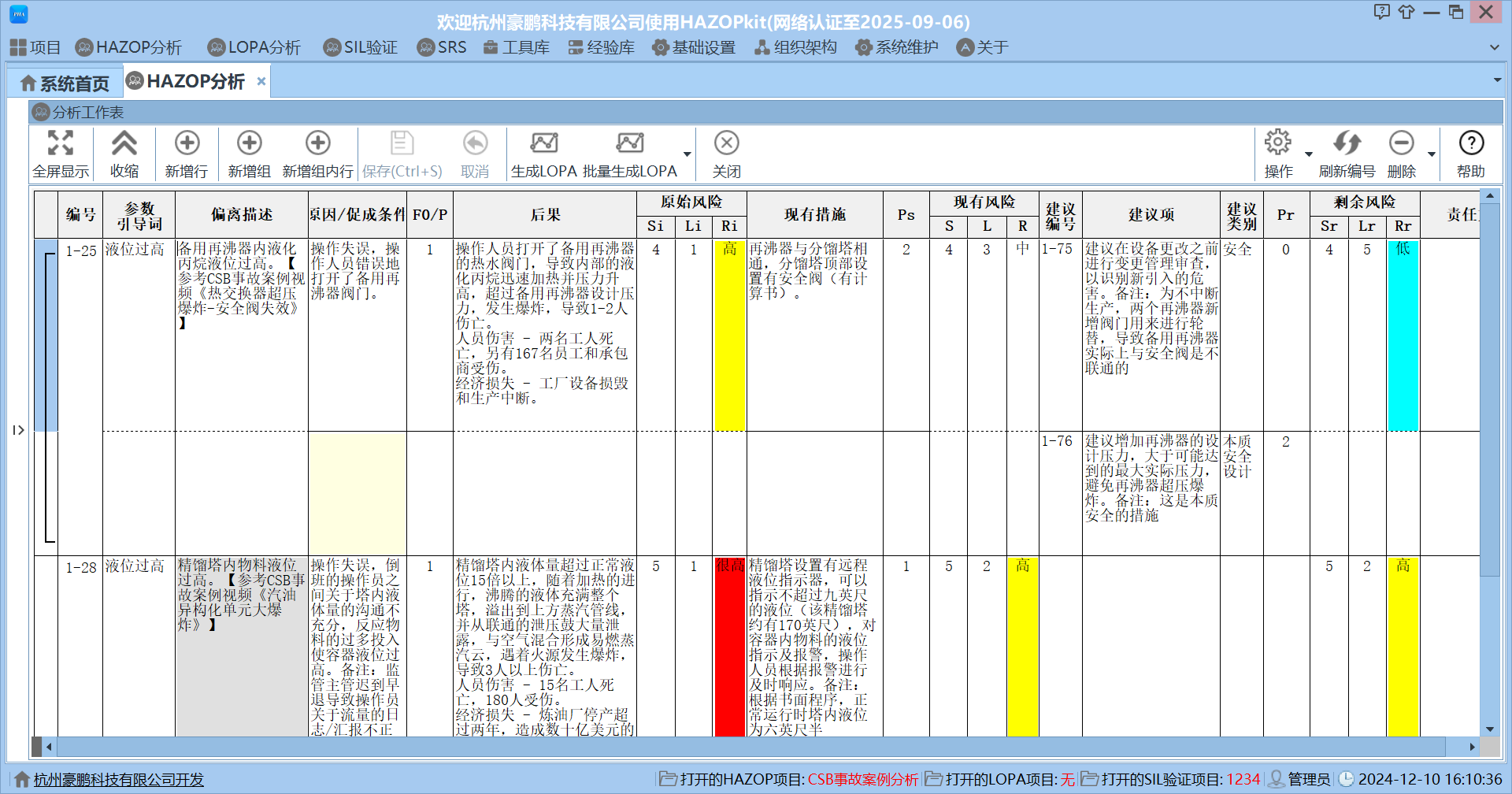Select cyan 低 Rr cell of row 1-25

pos(1403,335)
